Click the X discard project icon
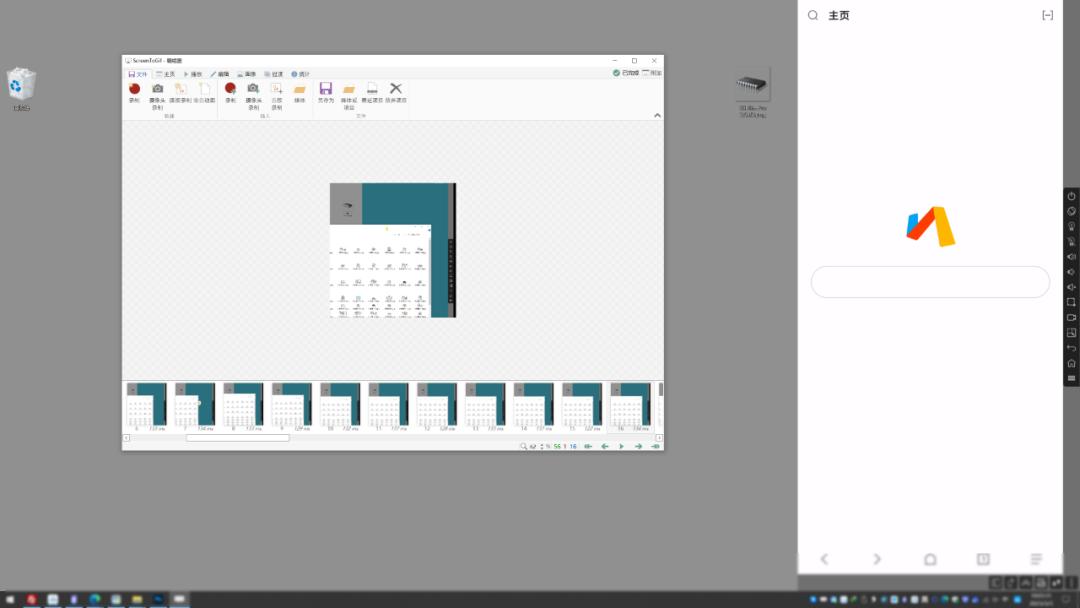 [396, 89]
